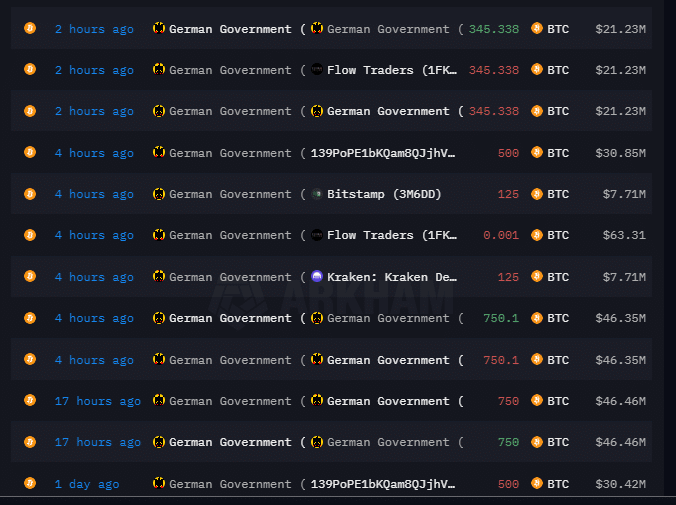The width and height of the screenshot is (676, 505).
Task: Click $21.23M value in Flow Traders row
Action: pyautogui.click(x=620, y=70)
